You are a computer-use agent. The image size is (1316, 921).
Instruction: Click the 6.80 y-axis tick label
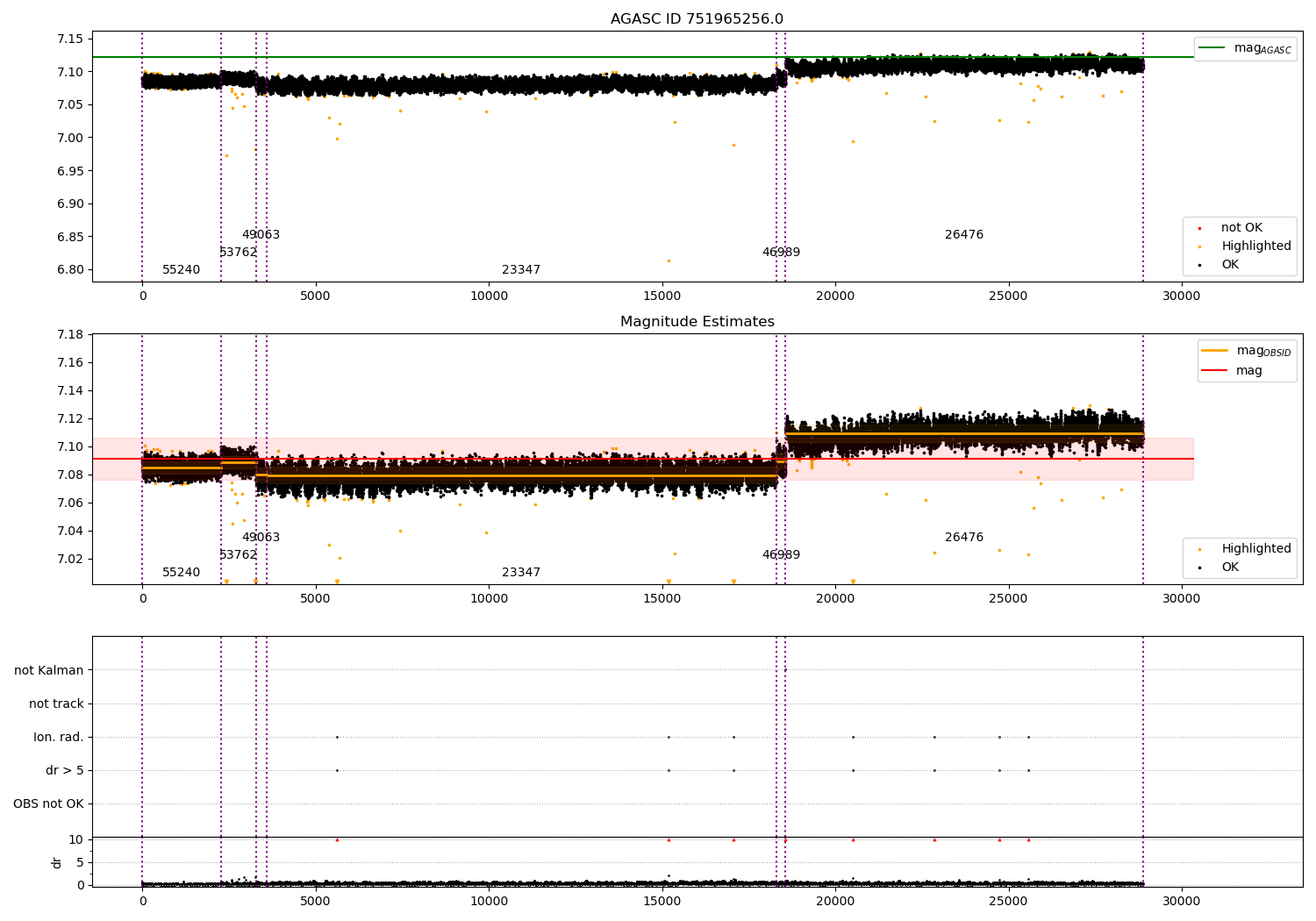tap(69, 270)
